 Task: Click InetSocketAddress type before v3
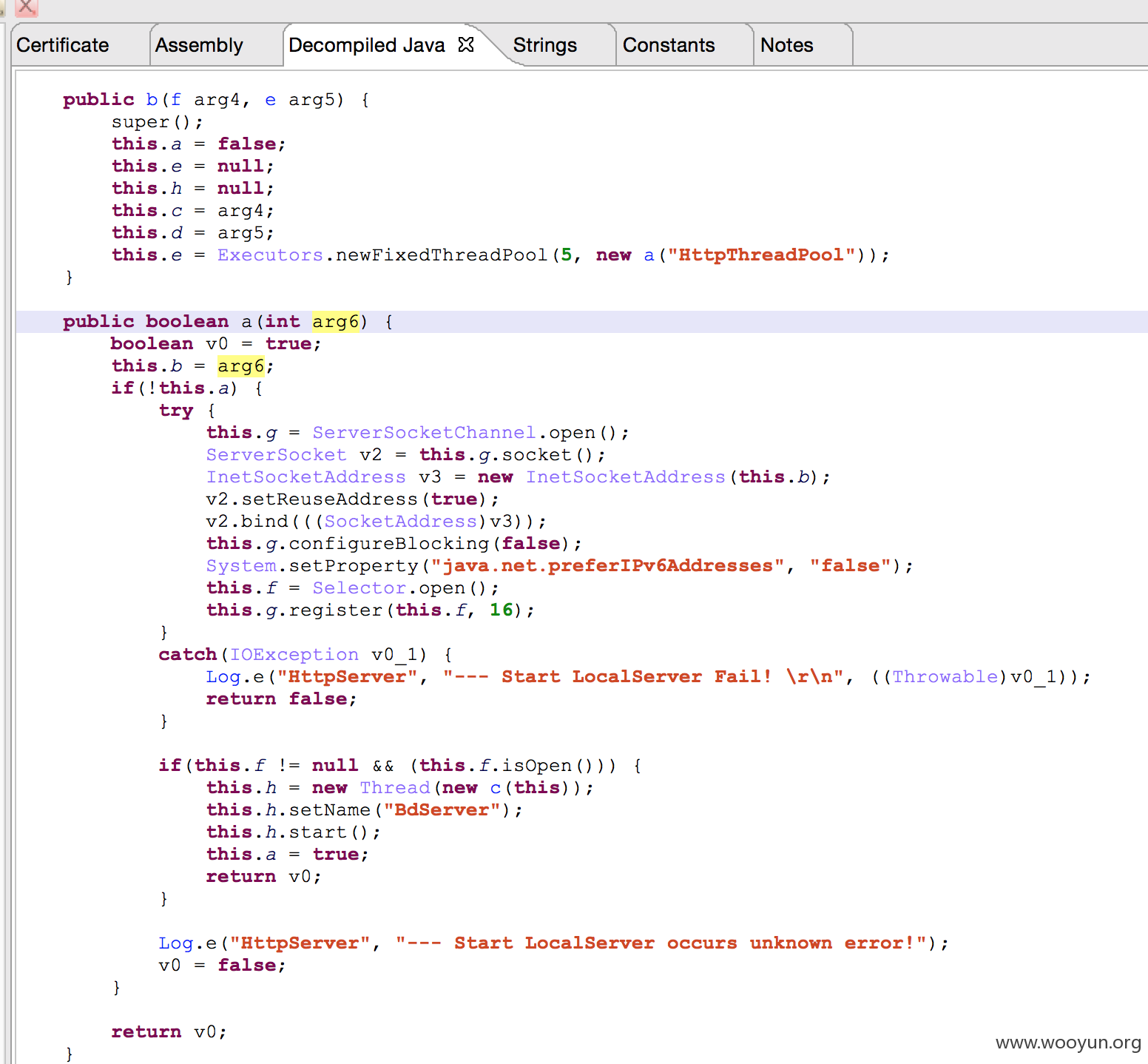[x=305, y=477]
